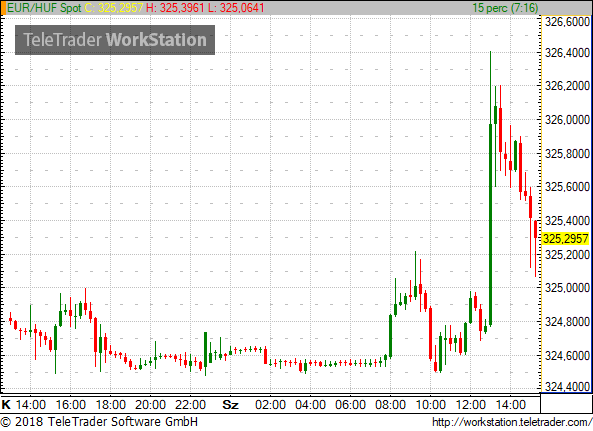Viewport: 593px width, 431px height.
Task: Click the close value C: 325,2957
Action: tap(114, 8)
